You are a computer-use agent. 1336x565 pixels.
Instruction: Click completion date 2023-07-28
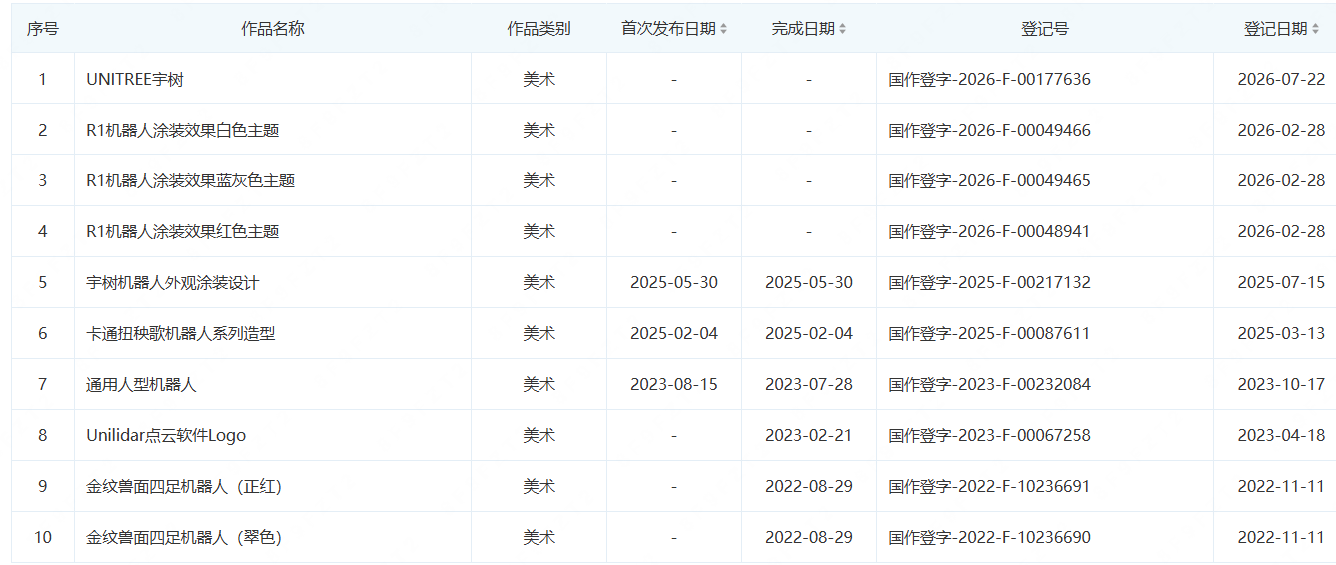coord(809,384)
